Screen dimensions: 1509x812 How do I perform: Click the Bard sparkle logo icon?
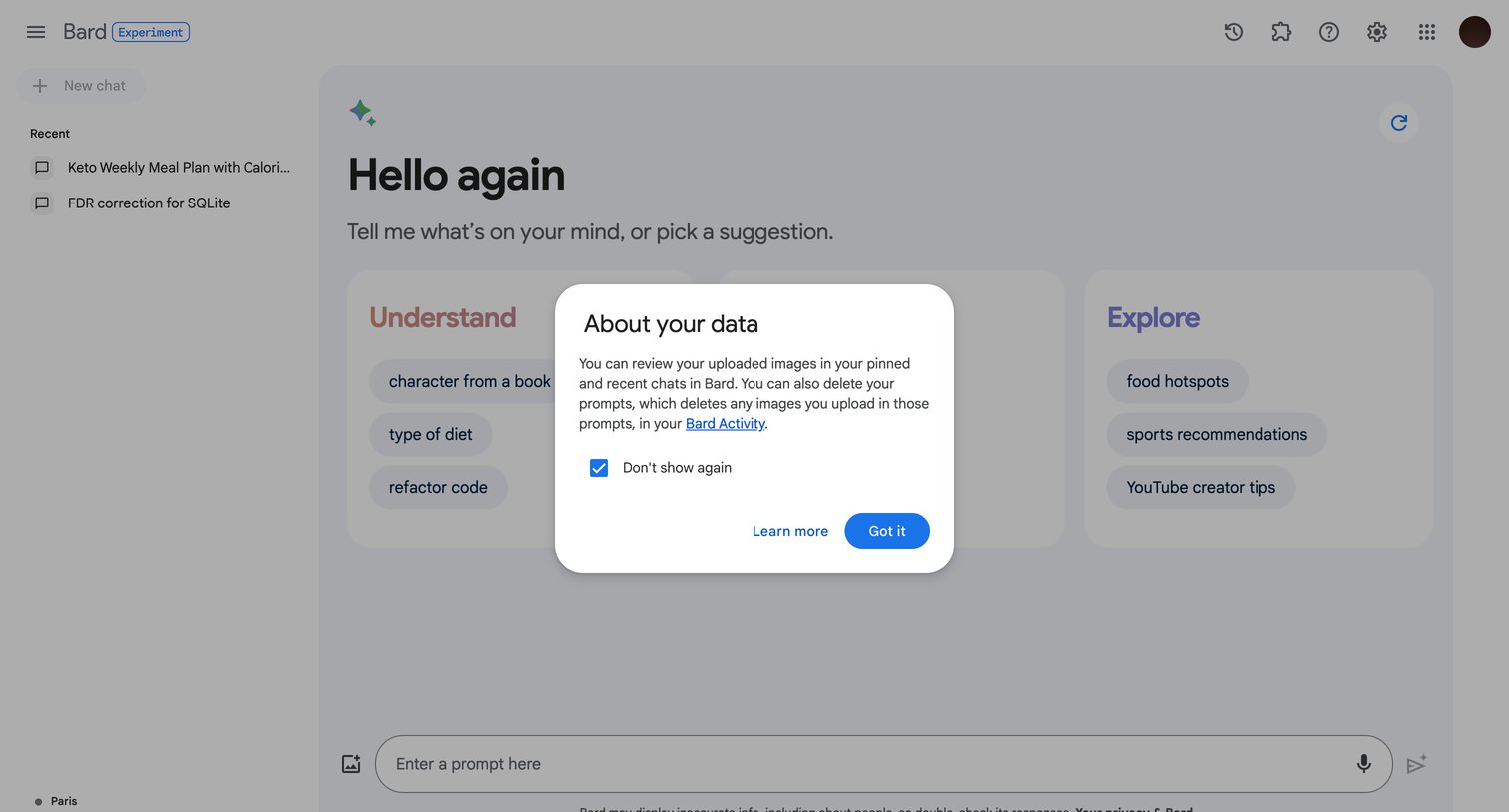[x=363, y=113]
